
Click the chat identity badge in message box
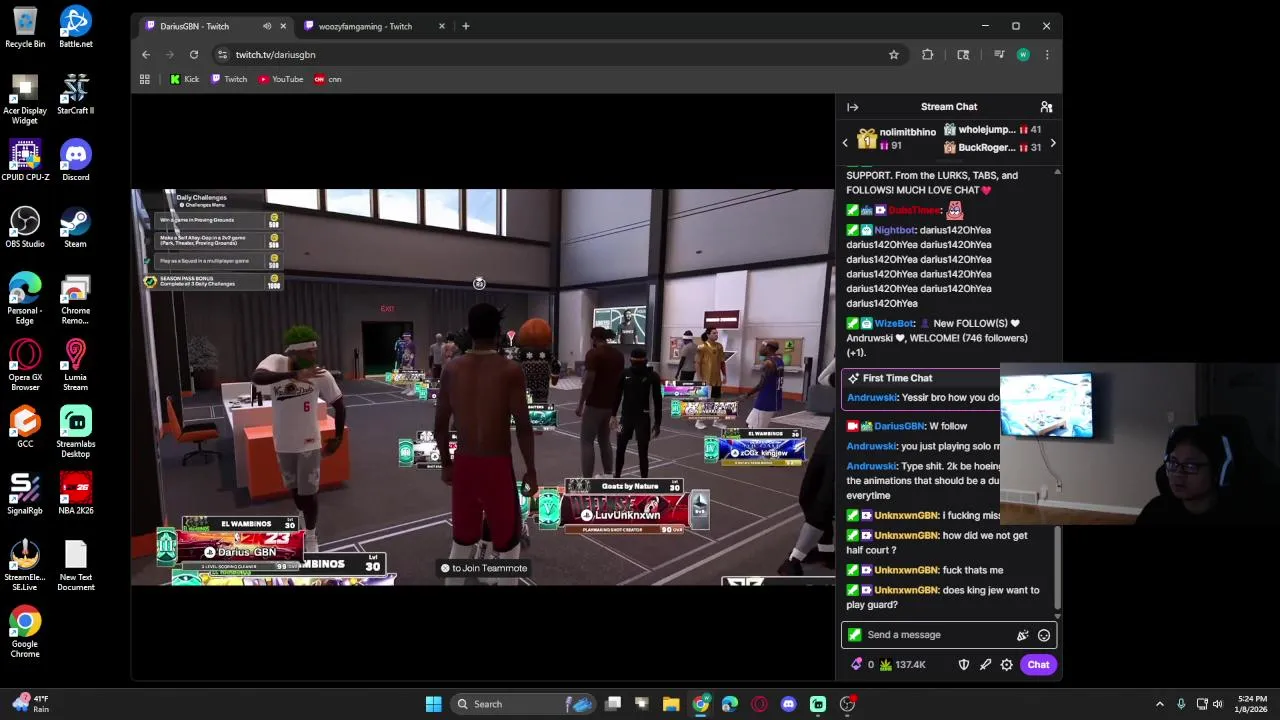click(x=854, y=635)
